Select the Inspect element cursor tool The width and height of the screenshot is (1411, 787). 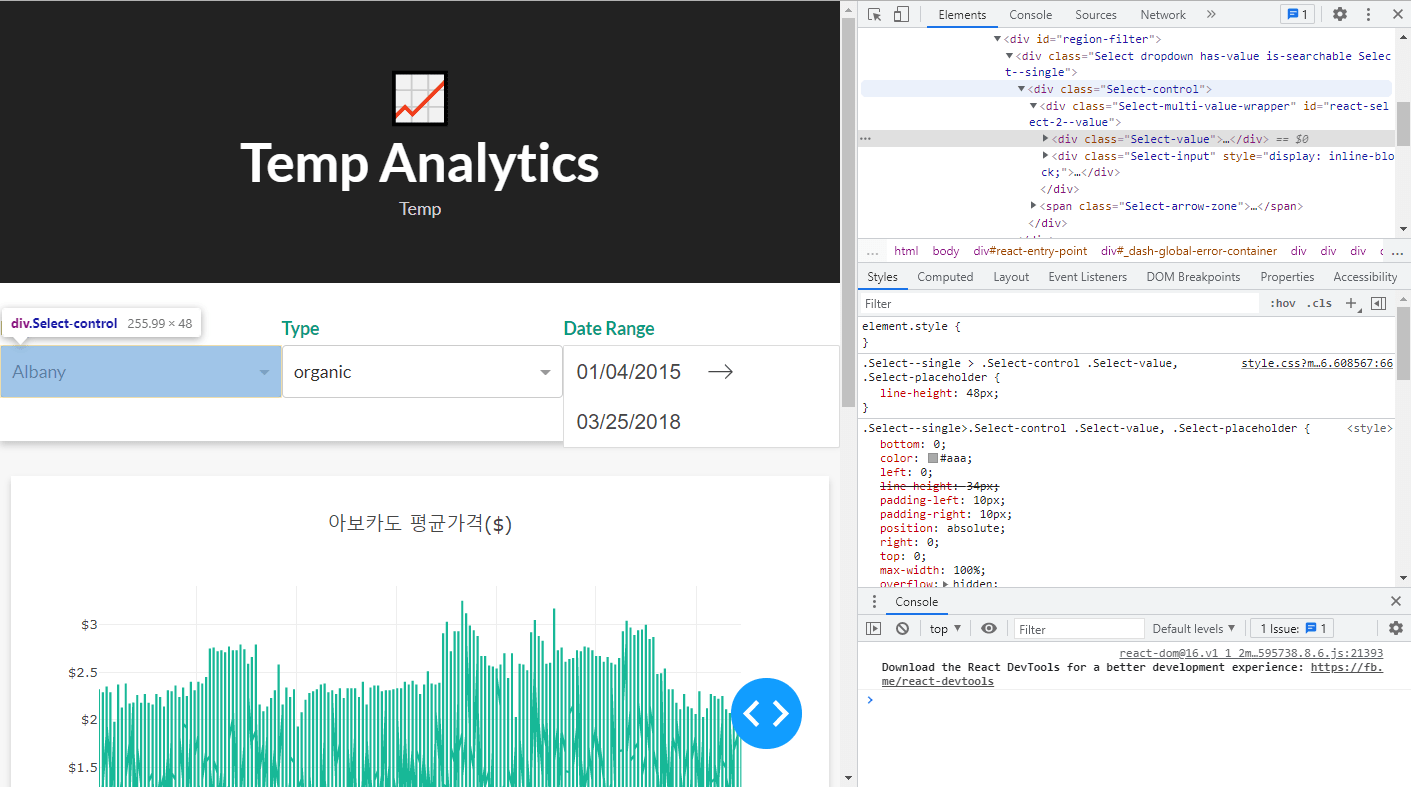(874, 14)
